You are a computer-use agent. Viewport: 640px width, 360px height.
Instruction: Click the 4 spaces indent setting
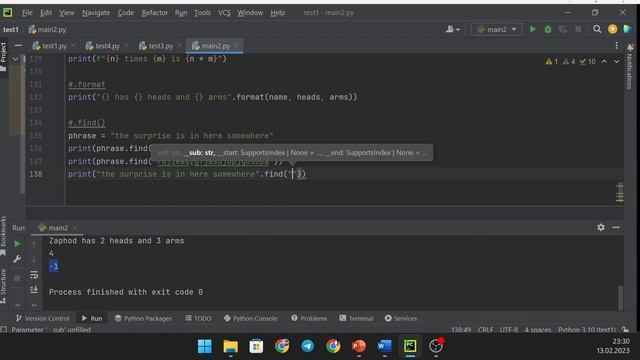[x=538, y=329]
